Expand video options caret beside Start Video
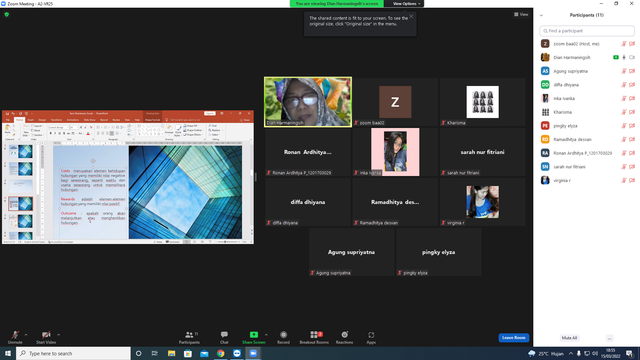 (58, 335)
